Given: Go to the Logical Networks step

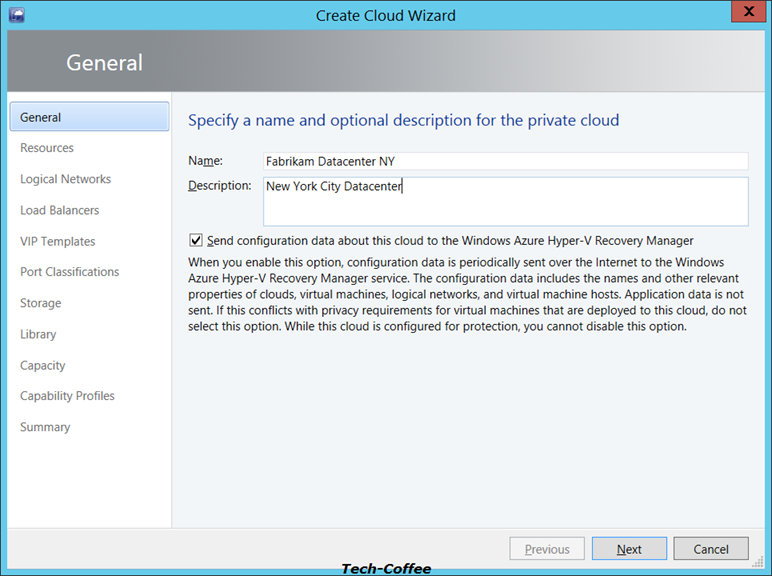Looking at the screenshot, I should (x=65, y=179).
